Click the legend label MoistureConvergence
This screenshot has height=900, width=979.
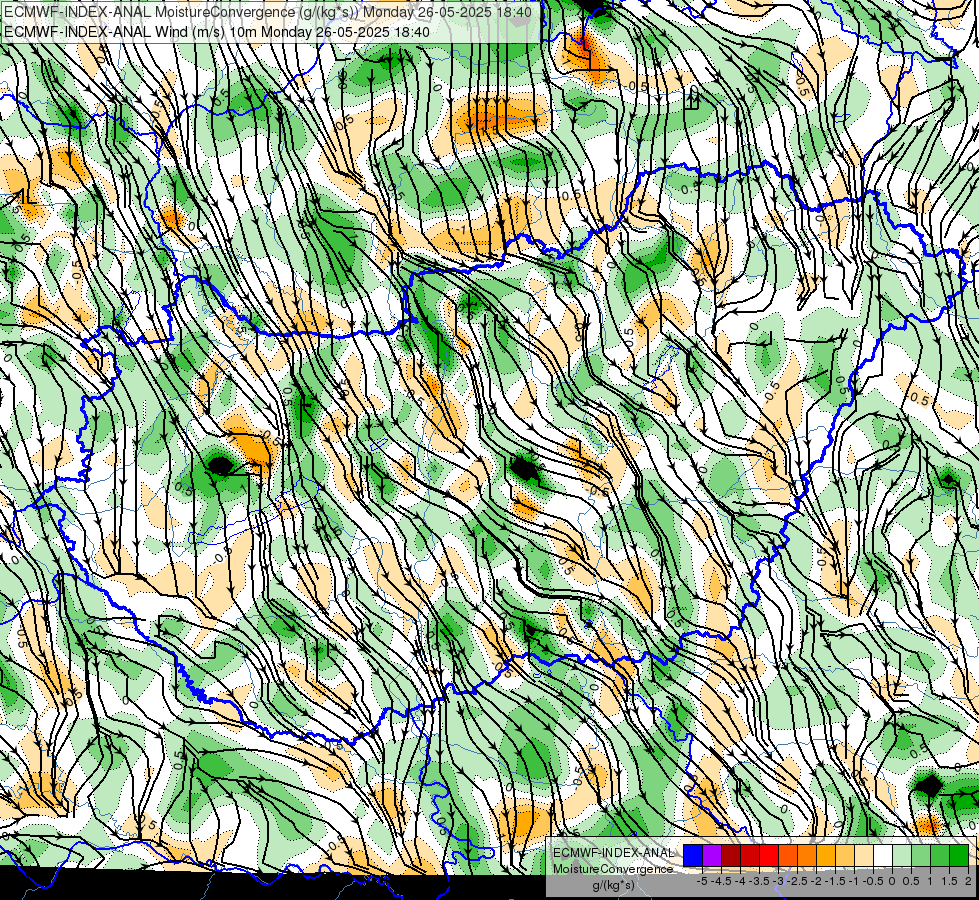tap(613, 869)
